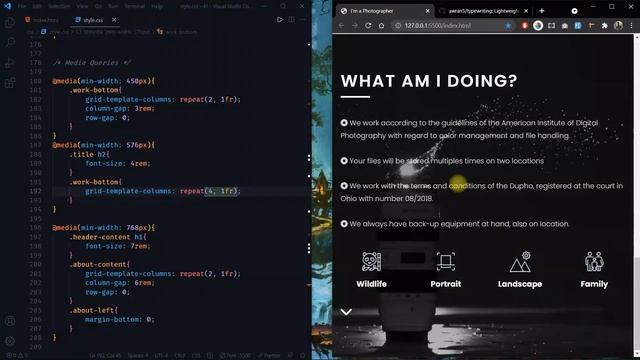Click the VS Code logo icon
Image resolution: width=640 pixels, height=360 pixels.
pyautogui.click(x=7, y=6)
